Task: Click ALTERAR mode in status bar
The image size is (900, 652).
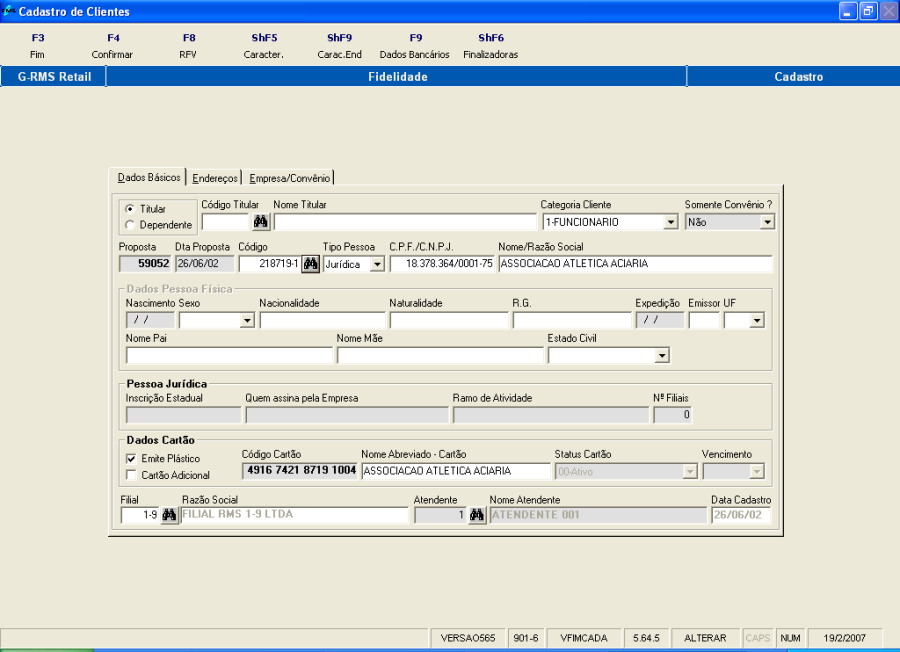Action: (705, 638)
